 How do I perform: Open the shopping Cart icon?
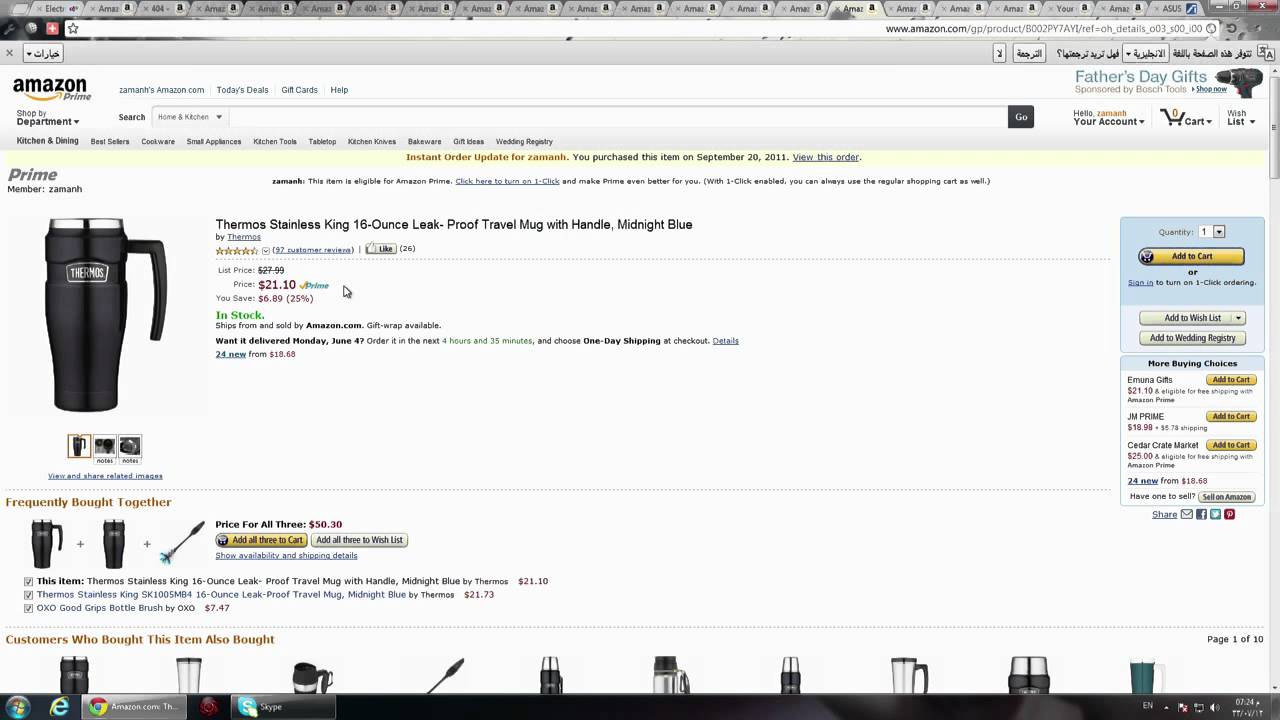point(1186,118)
